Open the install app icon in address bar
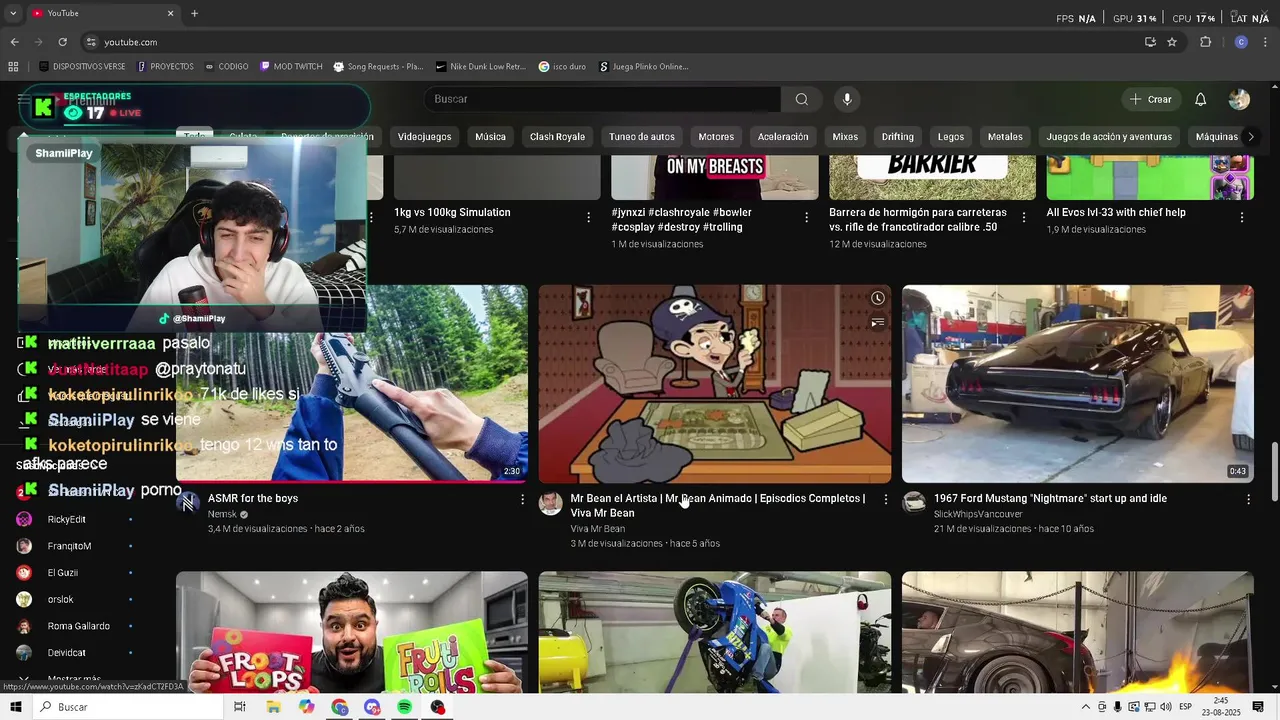 pyautogui.click(x=1150, y=42)
